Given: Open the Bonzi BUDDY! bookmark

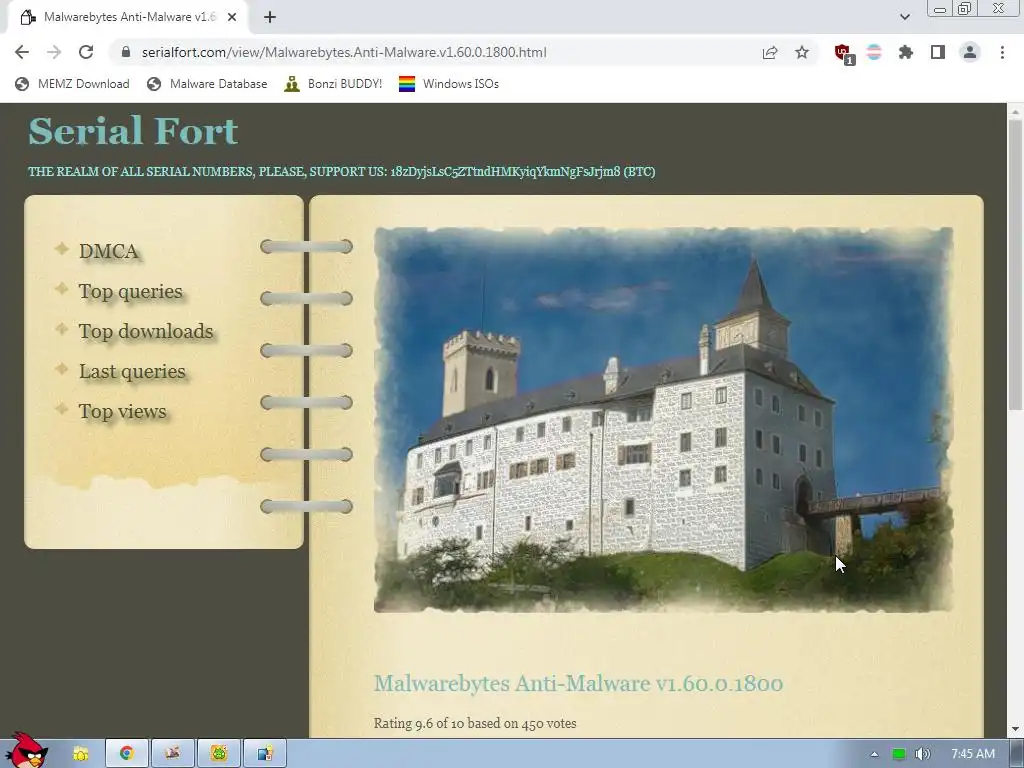Looking at the screenshot, I should point(334,84).
